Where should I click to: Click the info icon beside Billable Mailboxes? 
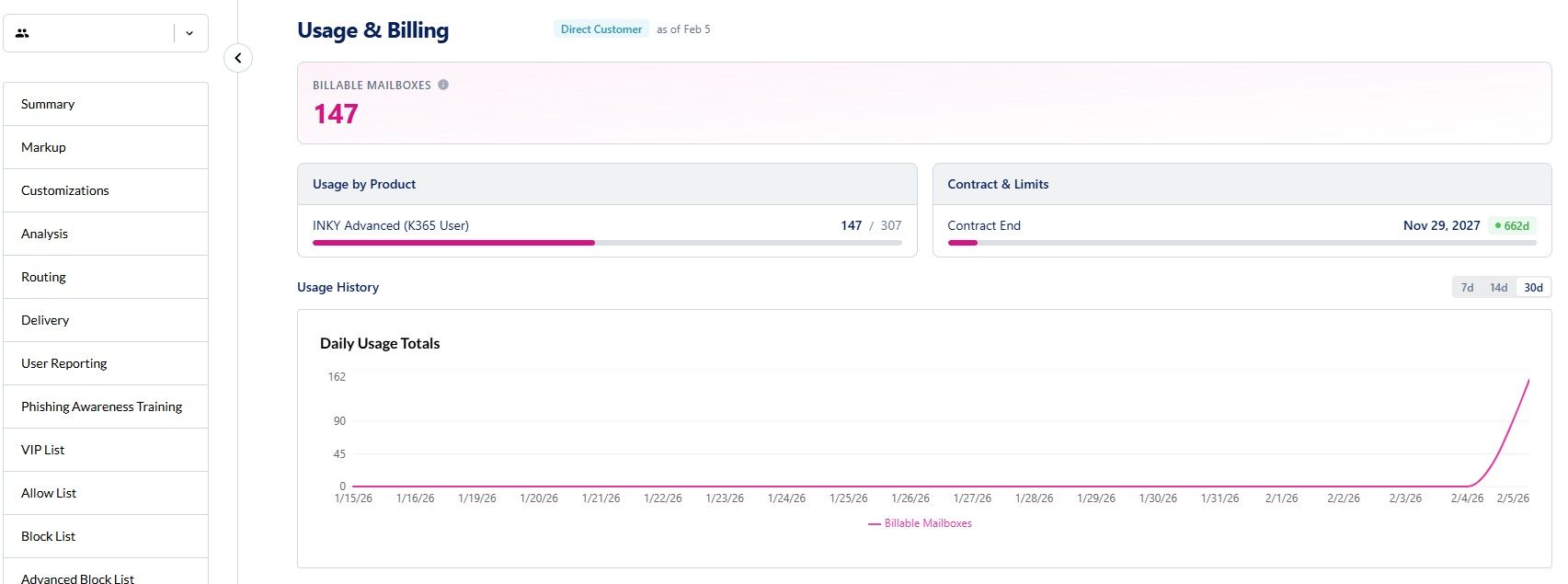click(443, 85)
